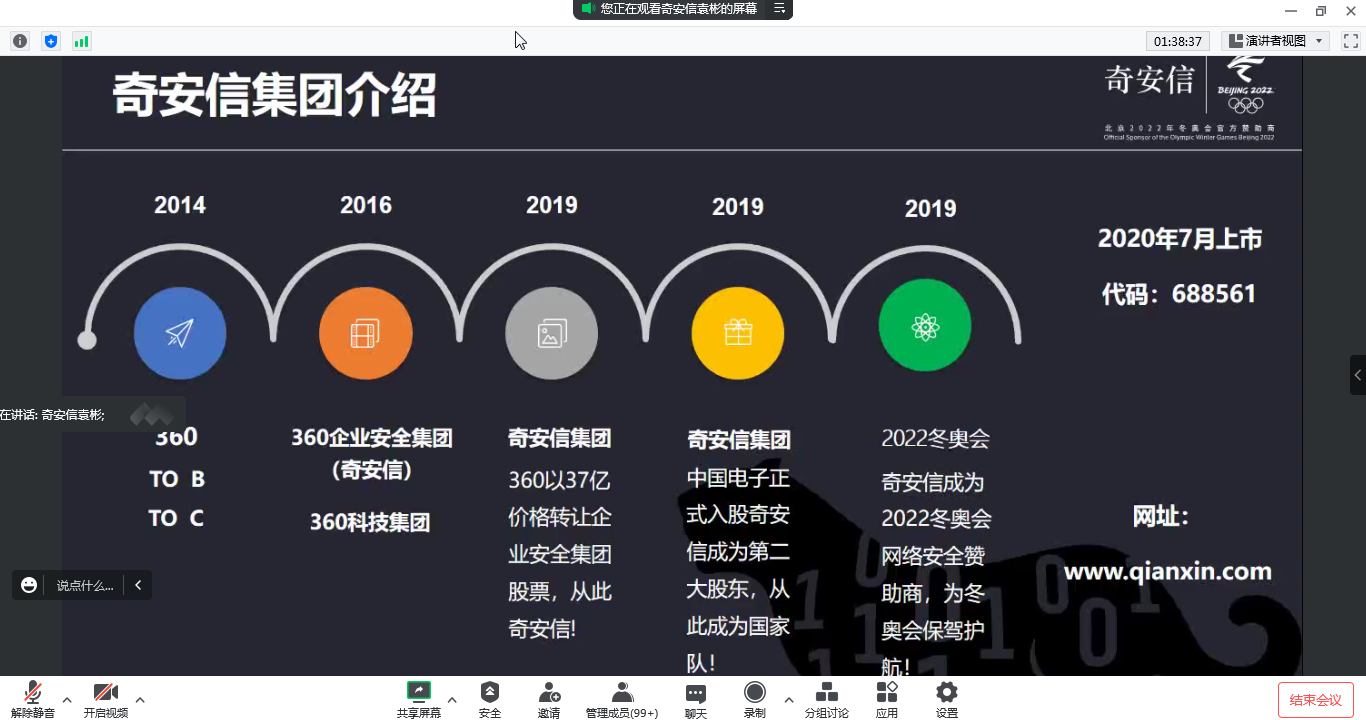Open 演讲者视图 view mode menu

(x=1275, y=41)
